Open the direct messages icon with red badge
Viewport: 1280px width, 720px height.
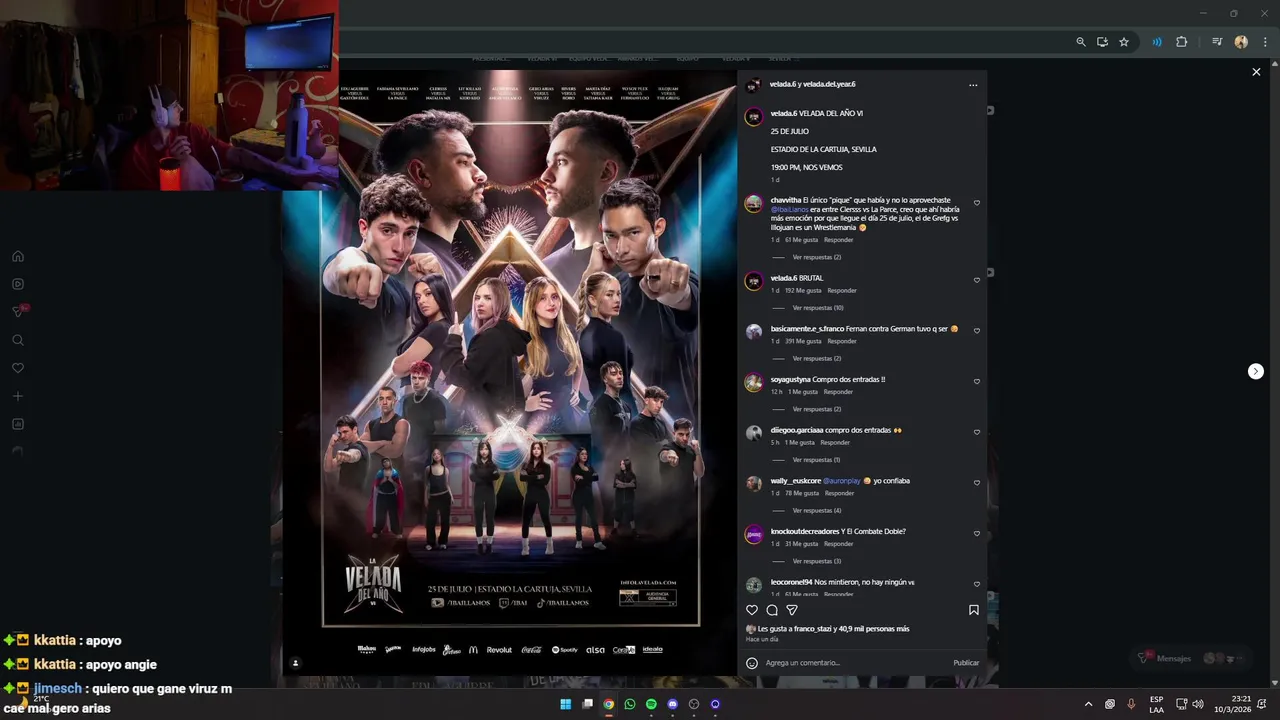18,312
